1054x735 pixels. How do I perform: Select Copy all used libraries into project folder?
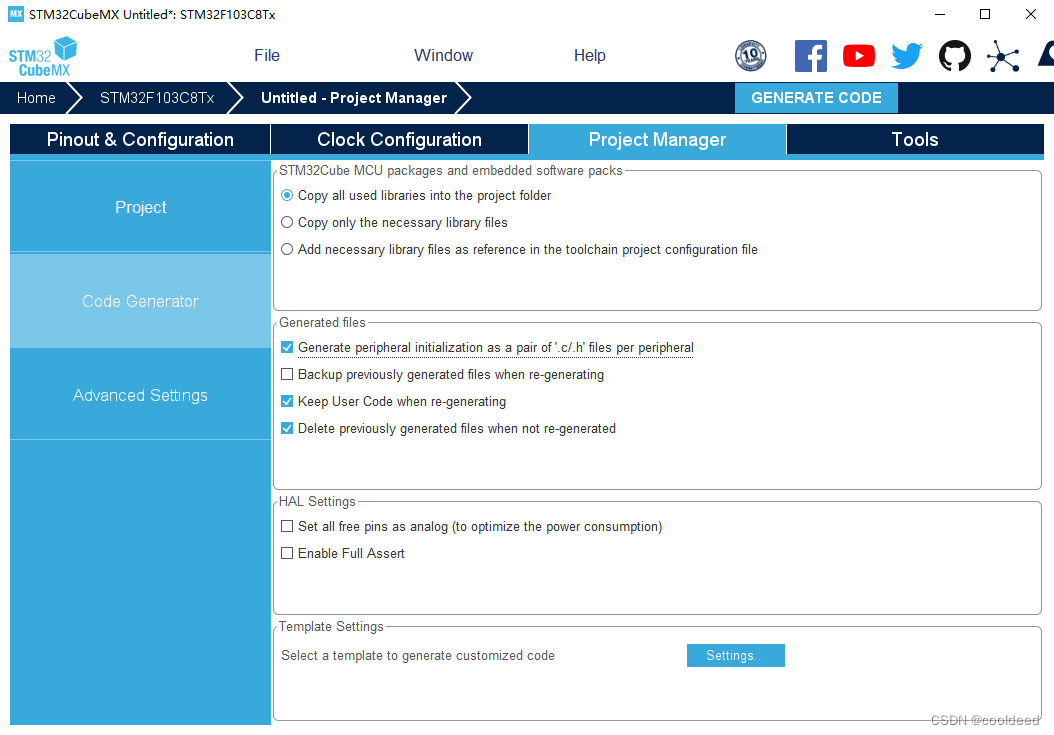[x=287, y=196]
